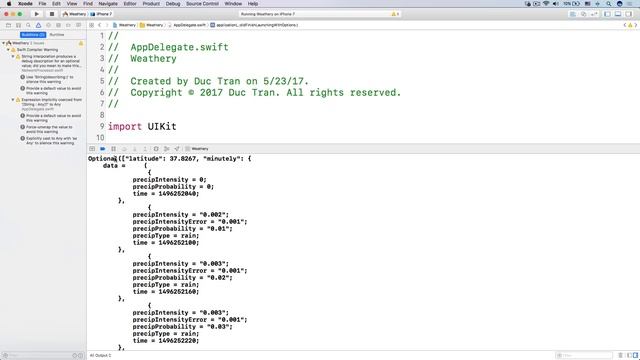
Task: Open Wi-Fi status menu
Action: [x=546, y=4]
